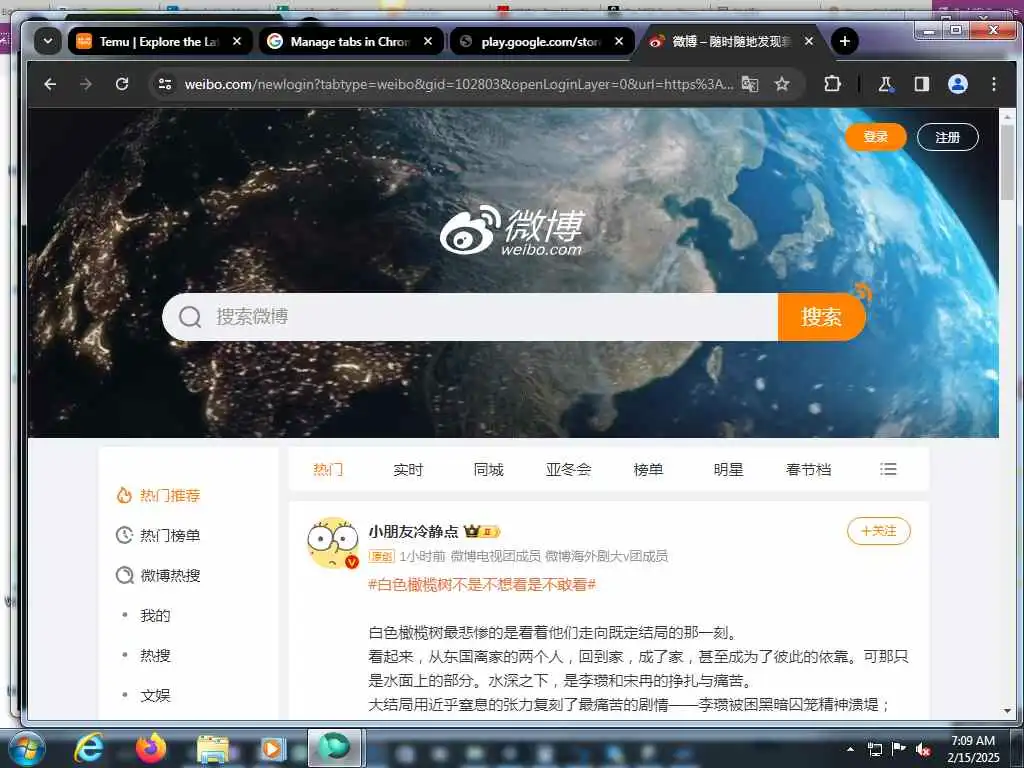1024x768 pixels.
Task: Launch Internet Explorer from taskbar
Action: 88,748
